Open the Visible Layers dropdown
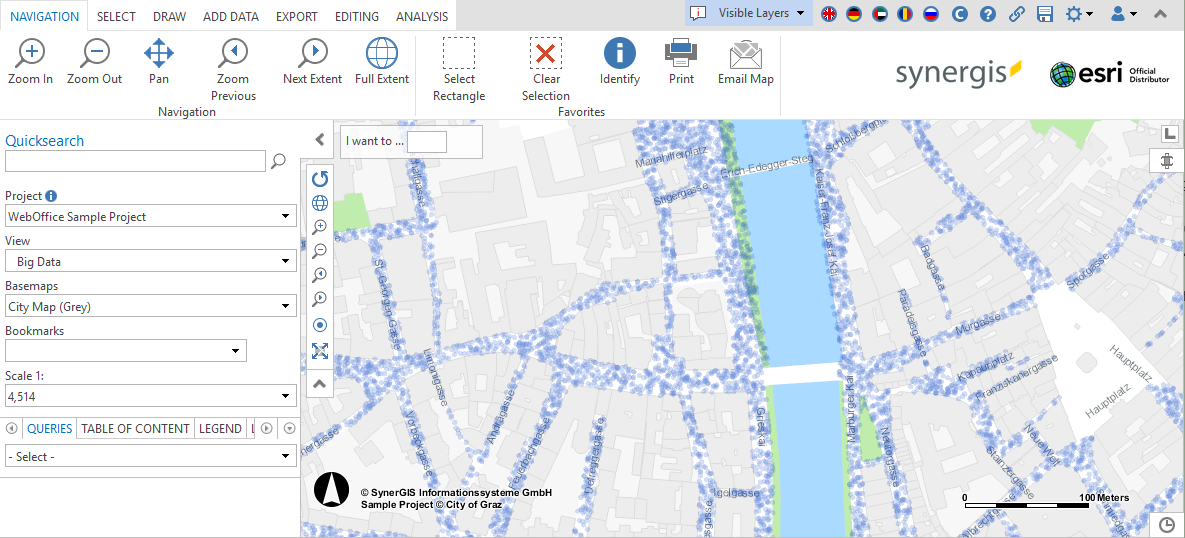 coord(749,13)
